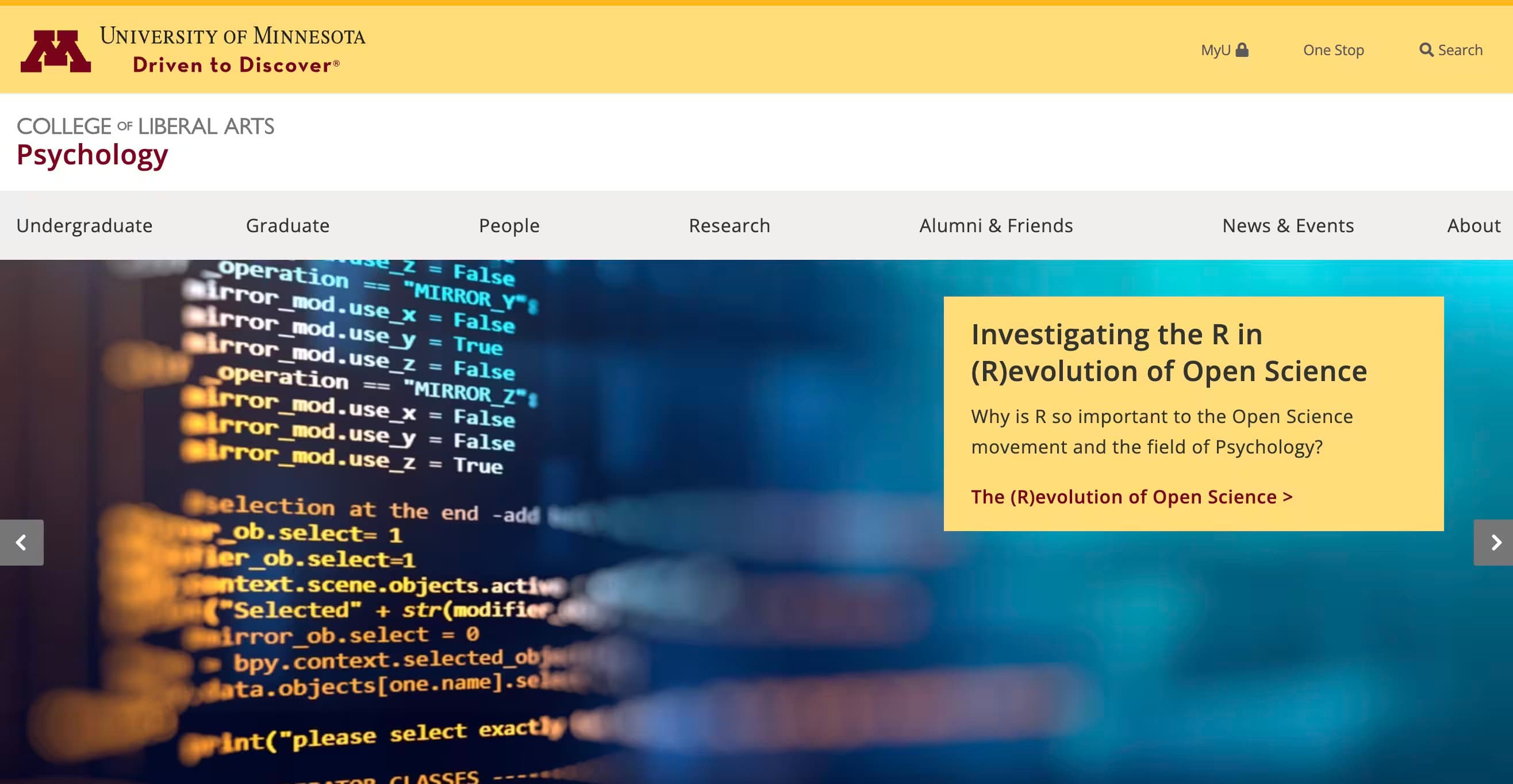Viewport: 1513px width, 784px height.
Task: Open the Research menu
Action: 729,225
